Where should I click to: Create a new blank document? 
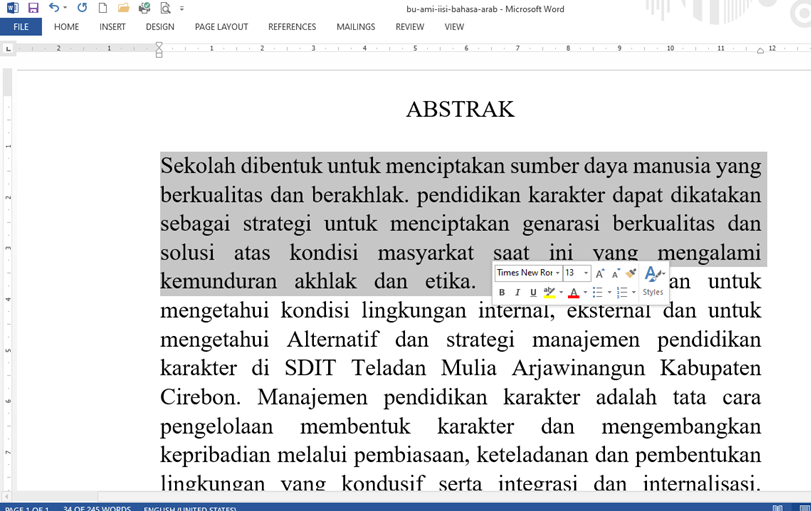pyautogui.click(x=102, y=8)
